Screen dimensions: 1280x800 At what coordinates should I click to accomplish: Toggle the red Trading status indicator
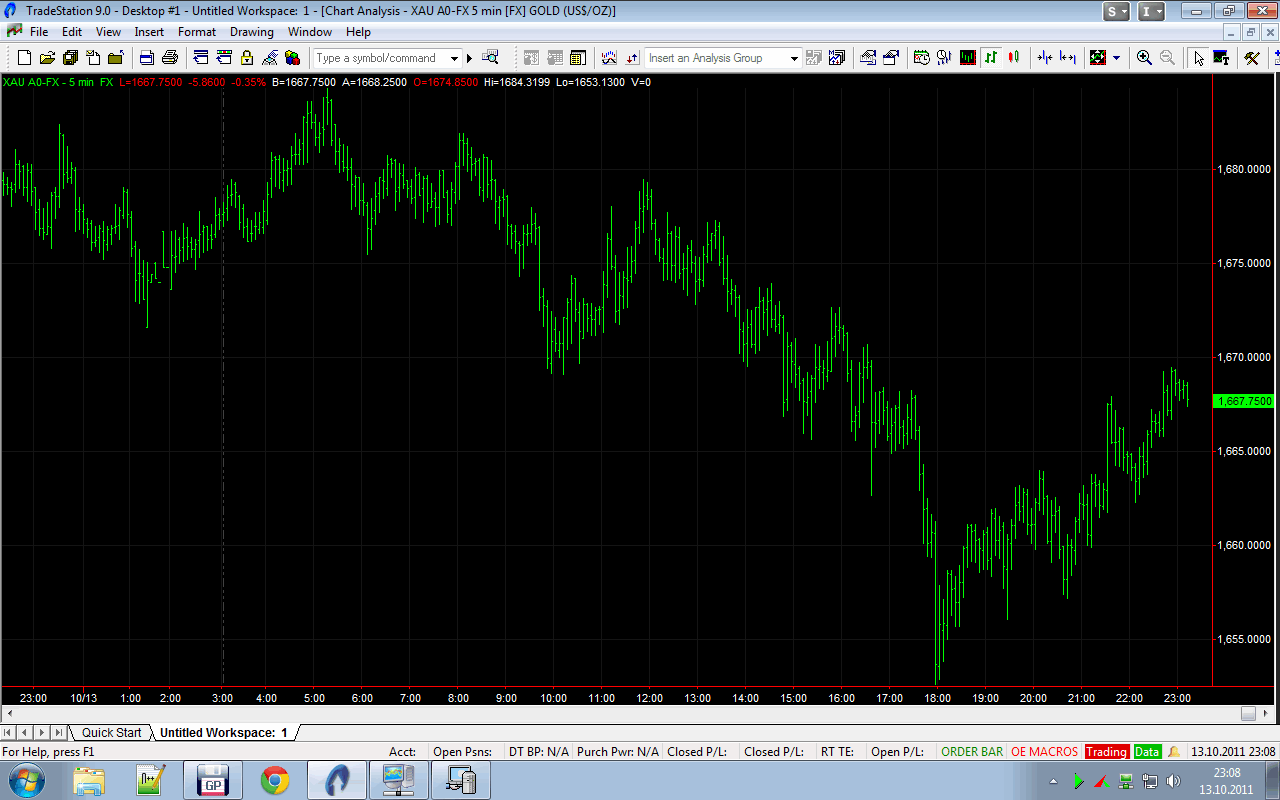point(1106,751)
